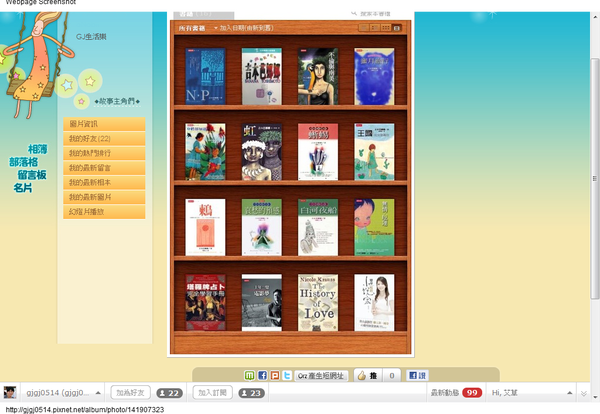Expand the gjgj0514 user dropdown arrow
600x414 pixels.
pos(98,393)
